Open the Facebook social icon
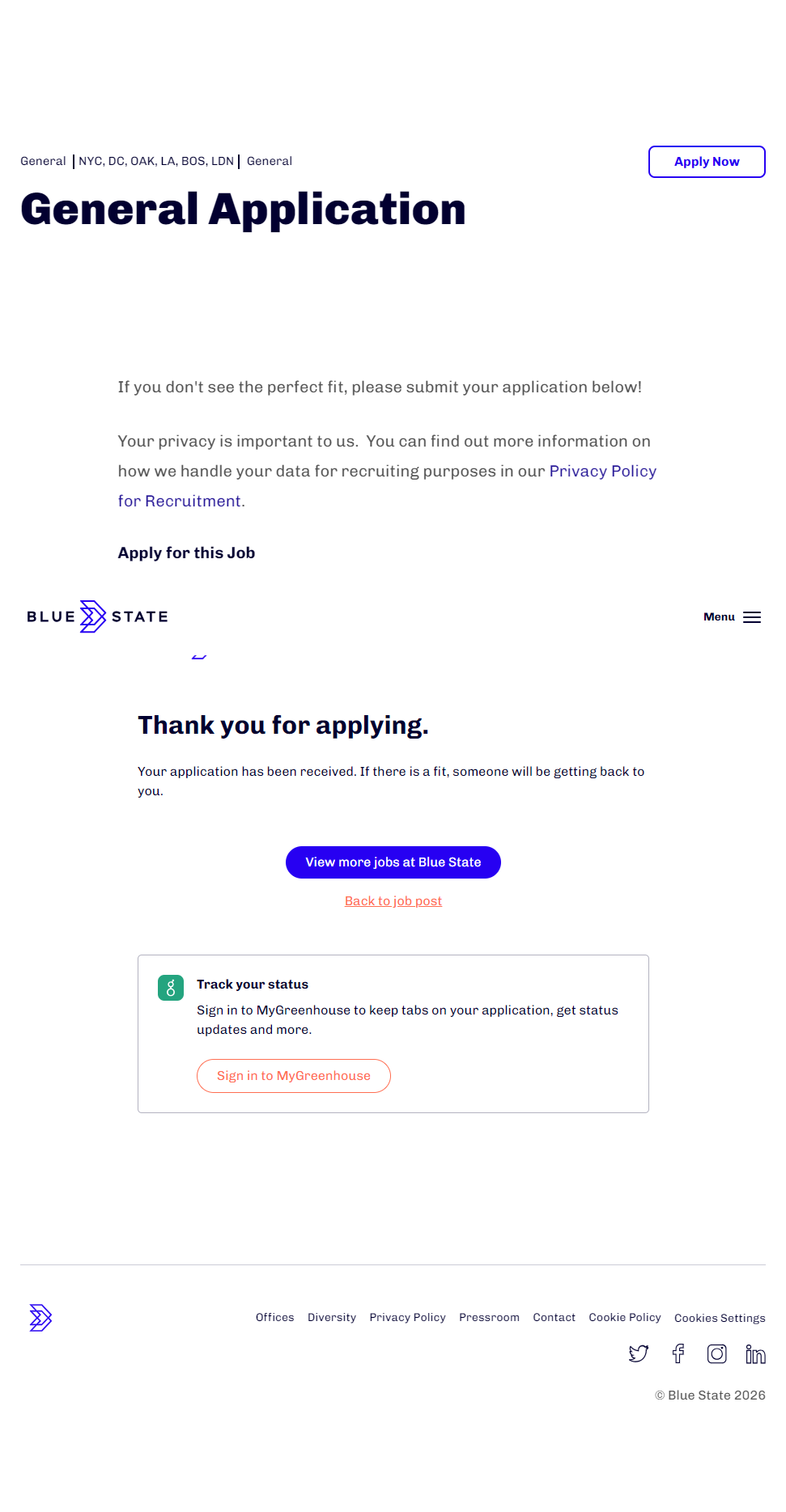 678,1353
